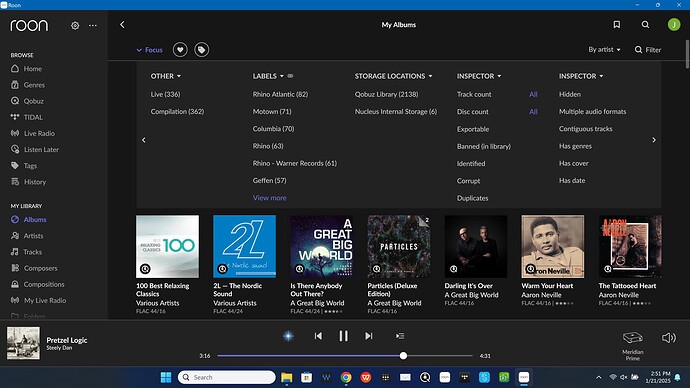Select Nucleus Internal Storage (6)
This screenshot has height=388, width=690.
tap(396, 111)
